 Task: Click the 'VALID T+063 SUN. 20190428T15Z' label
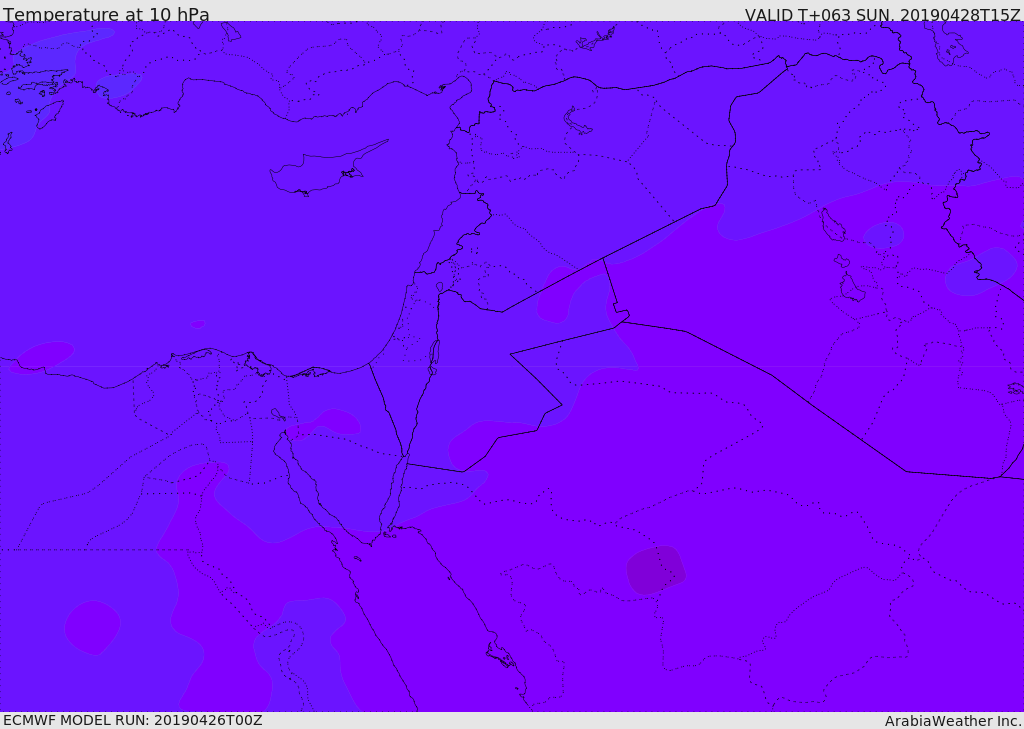pos(882,15)
